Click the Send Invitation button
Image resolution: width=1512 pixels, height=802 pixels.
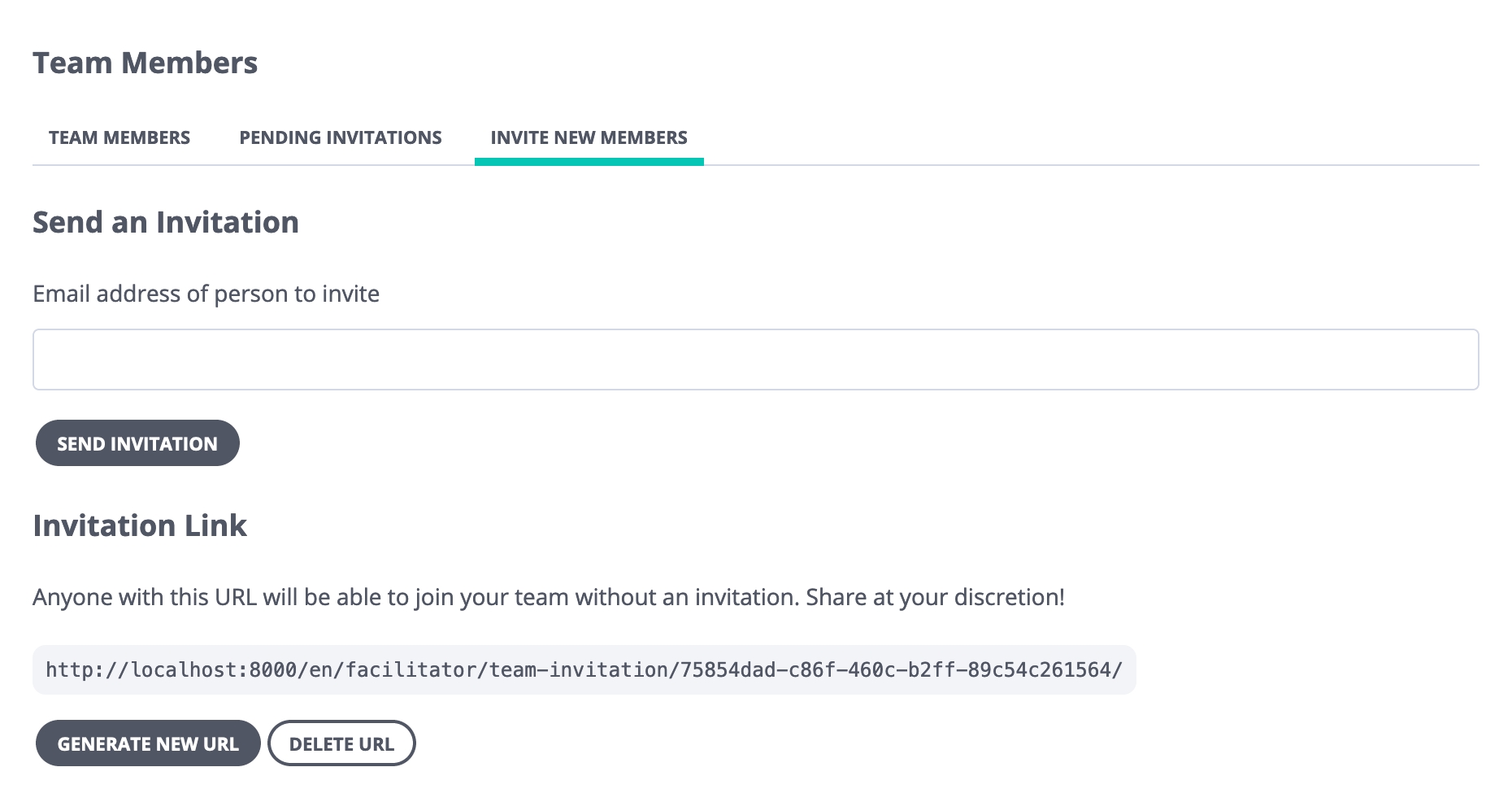point(137,443)
